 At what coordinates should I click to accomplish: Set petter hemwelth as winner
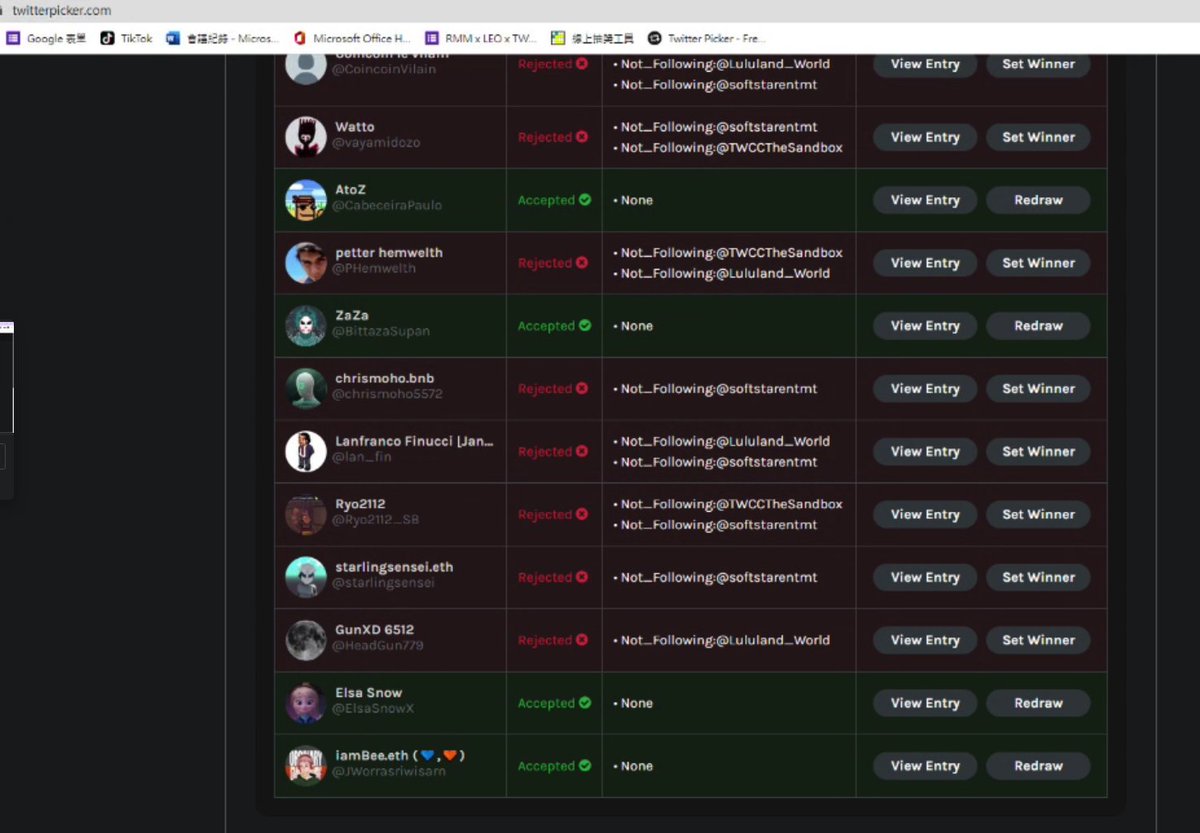[x=1037, y=263]
